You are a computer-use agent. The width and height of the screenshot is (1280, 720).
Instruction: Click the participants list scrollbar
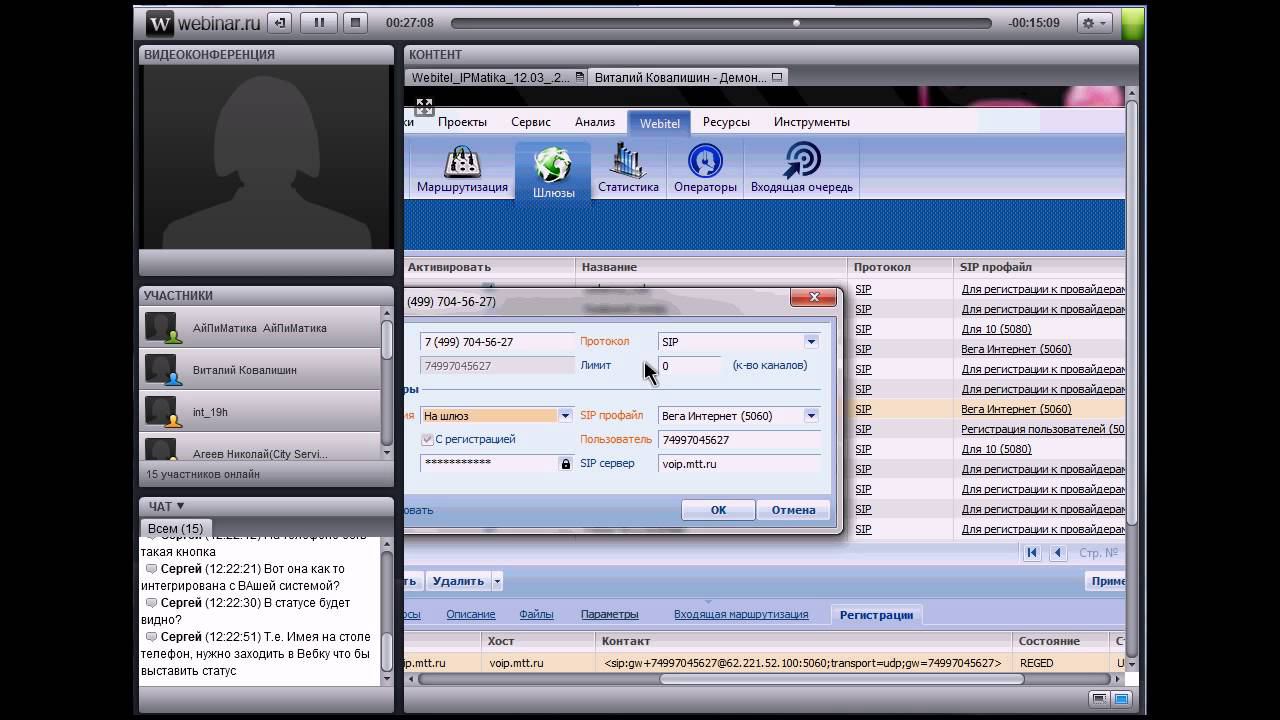(387, 338)
